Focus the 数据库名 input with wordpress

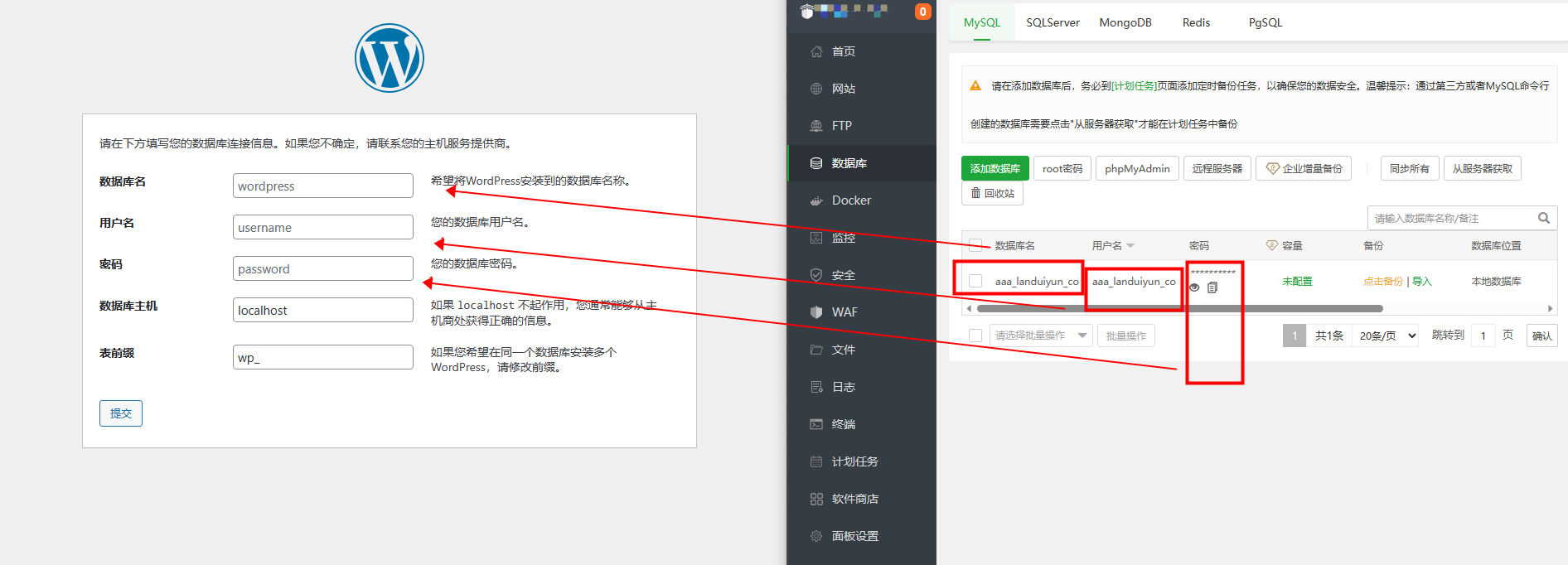click(323, 186)
